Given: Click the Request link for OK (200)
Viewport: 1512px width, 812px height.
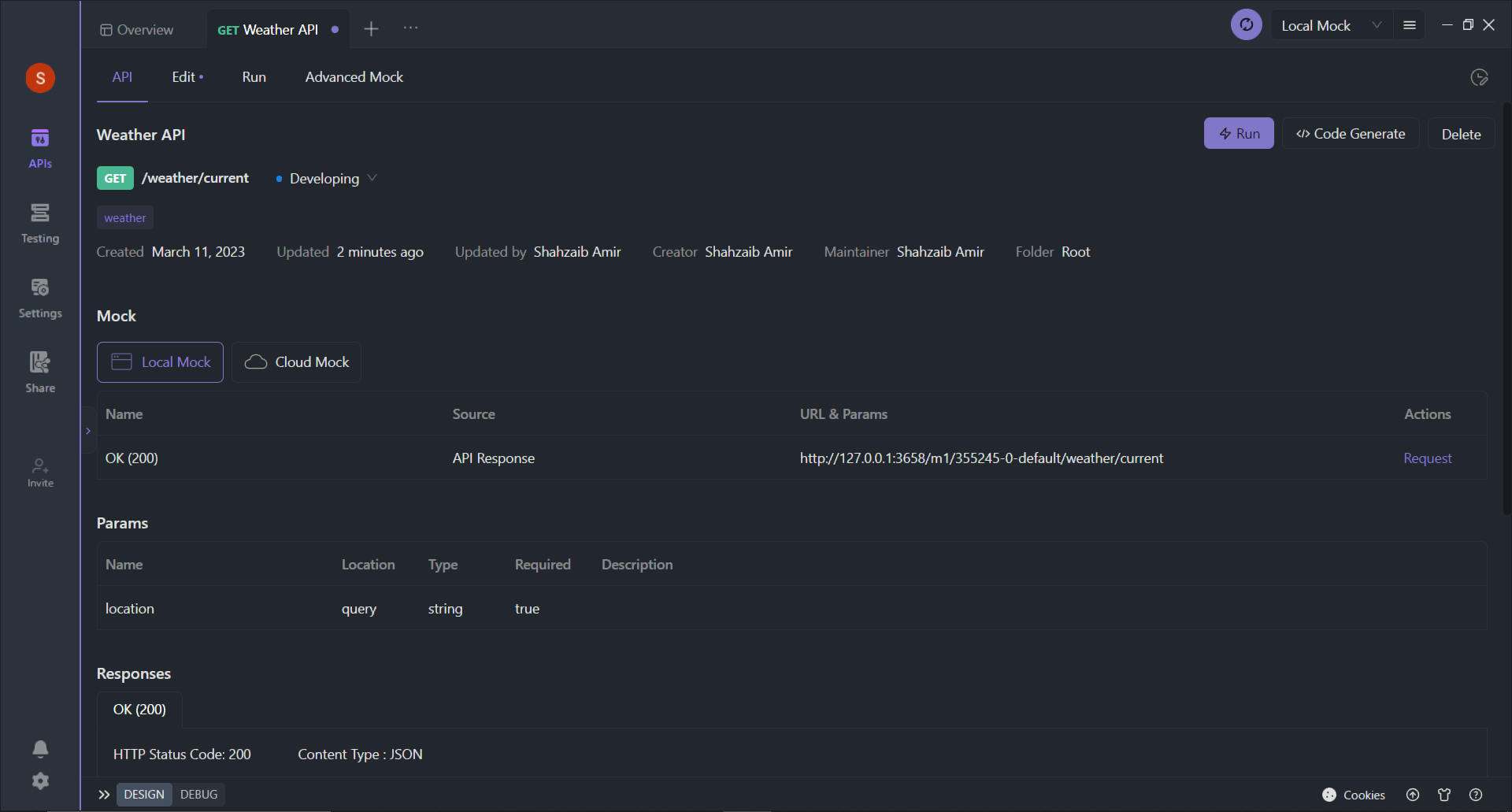Looking at the screenshot, I should tap(1427, 458).
